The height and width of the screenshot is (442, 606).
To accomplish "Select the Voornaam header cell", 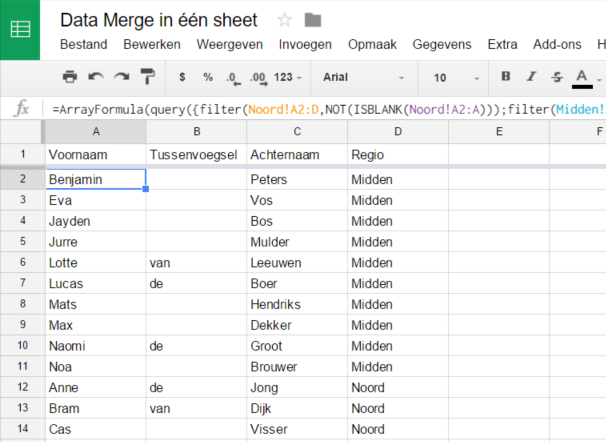I will tap(96, 155).
